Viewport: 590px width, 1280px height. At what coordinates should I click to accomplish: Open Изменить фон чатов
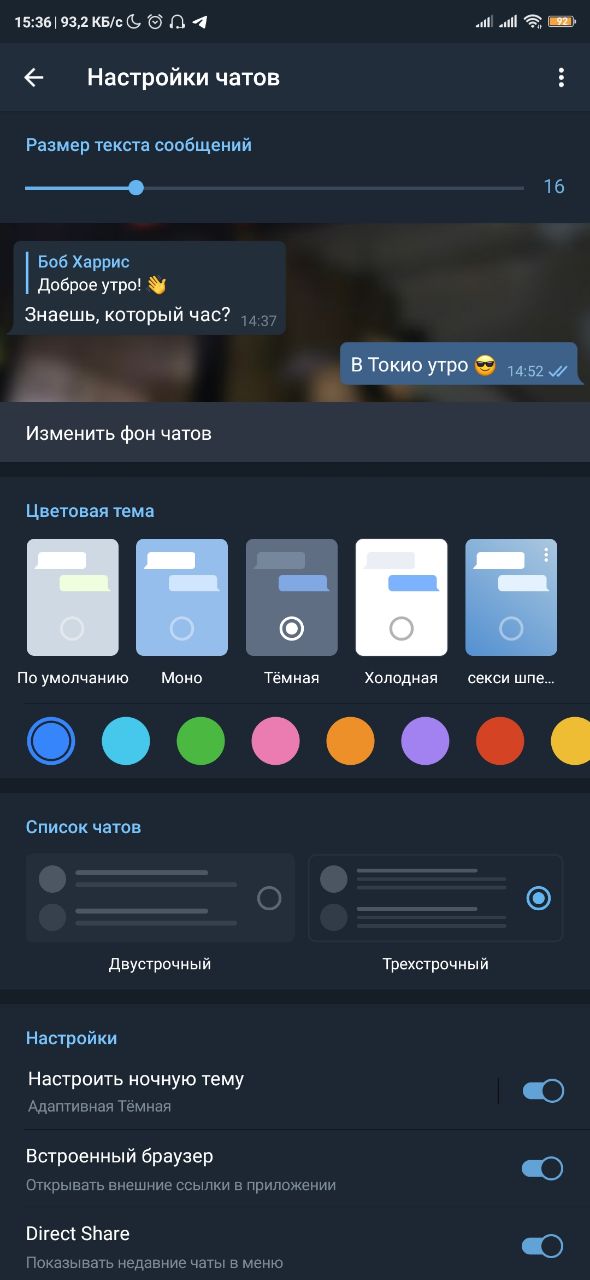(295, 433)
